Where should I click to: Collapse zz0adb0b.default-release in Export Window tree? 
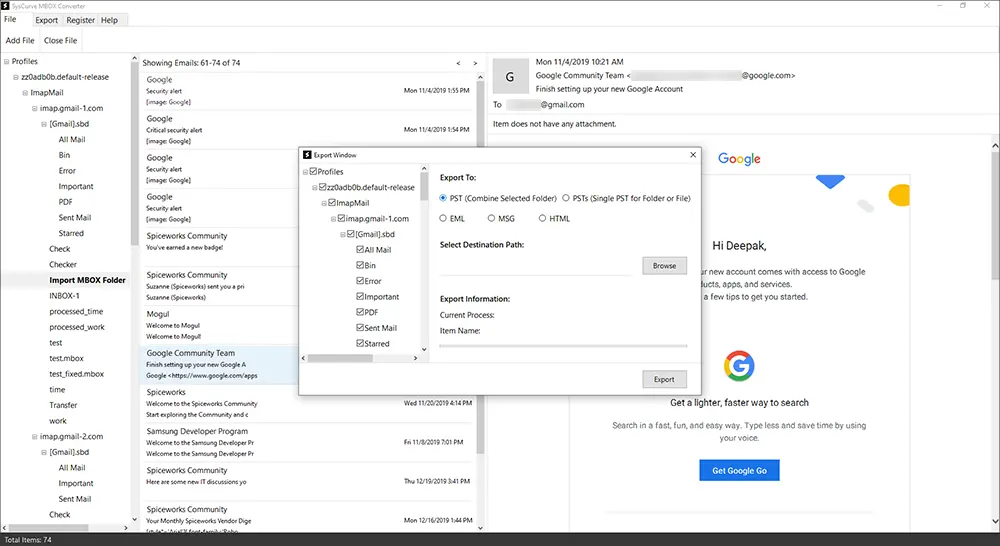[x=314, y=188]
